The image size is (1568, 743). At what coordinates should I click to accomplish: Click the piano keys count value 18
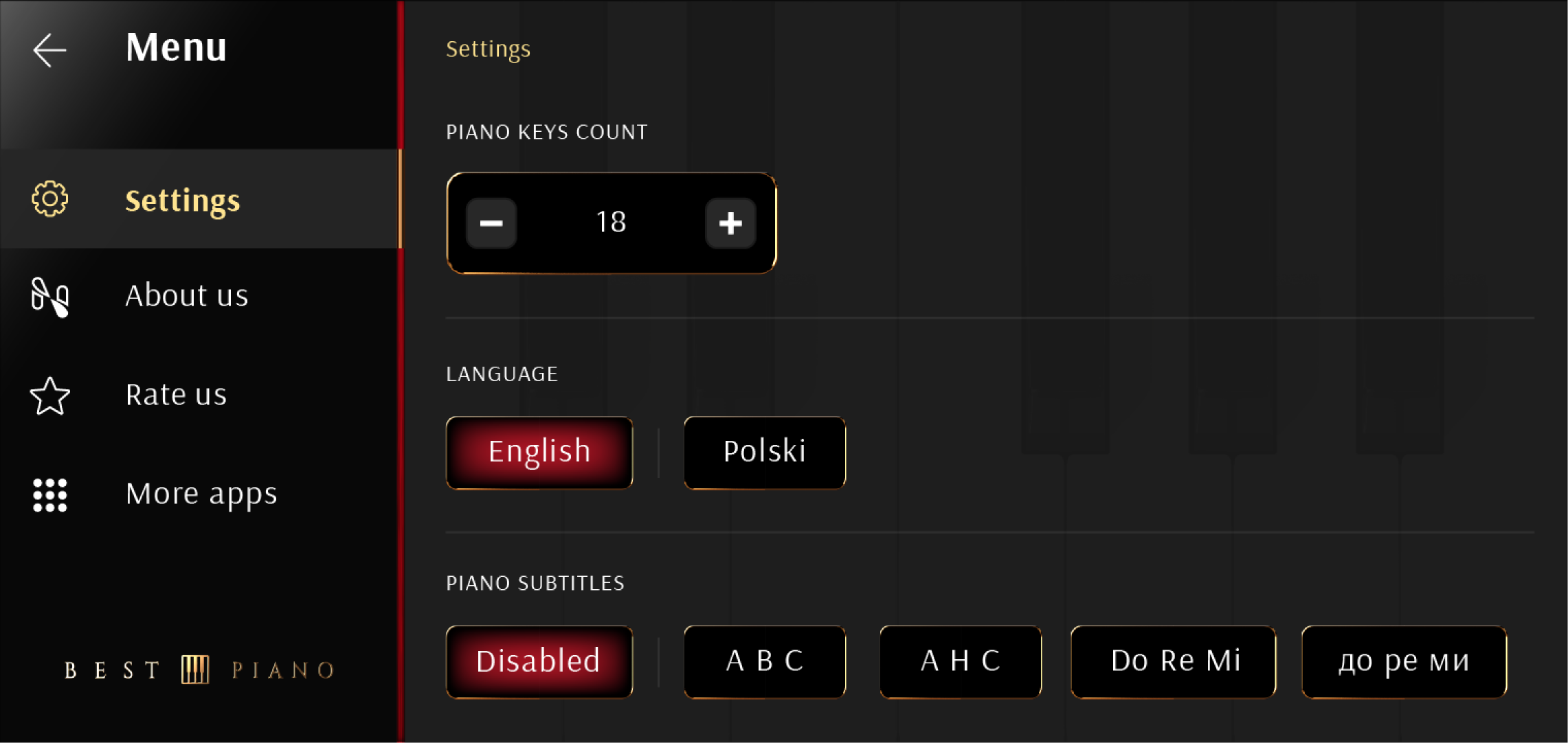(x=611, y=222)
